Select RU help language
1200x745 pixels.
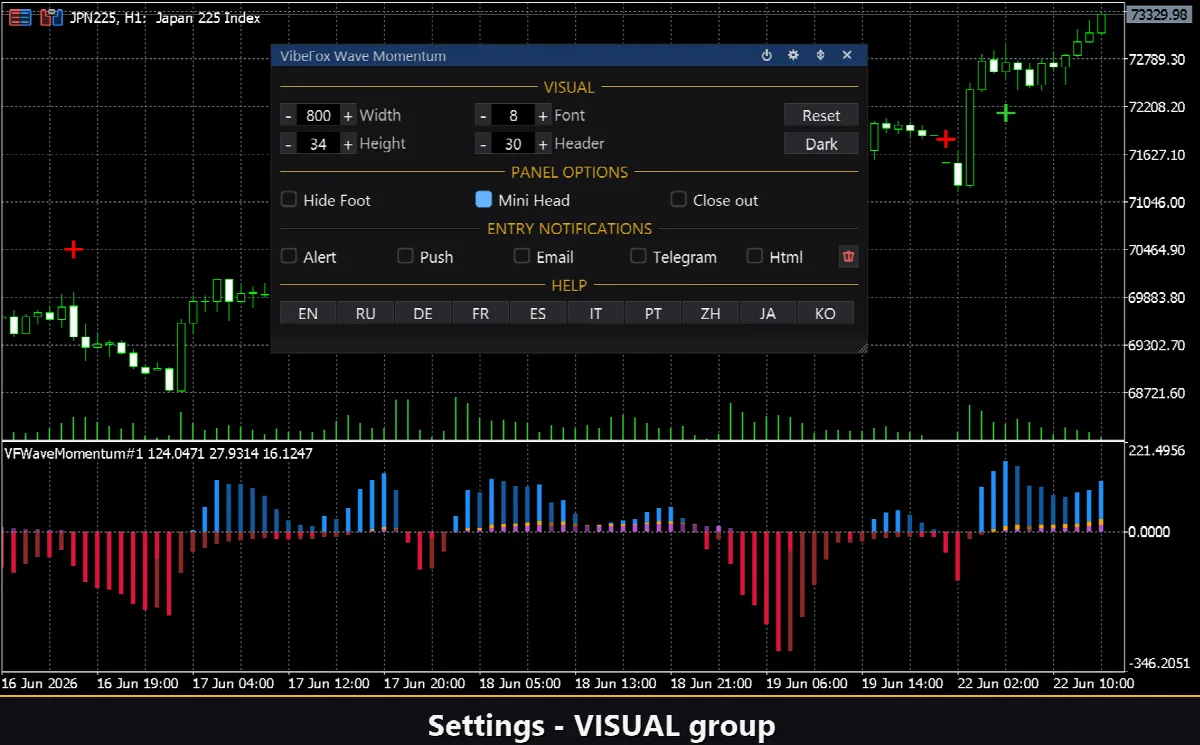[365, 313]
